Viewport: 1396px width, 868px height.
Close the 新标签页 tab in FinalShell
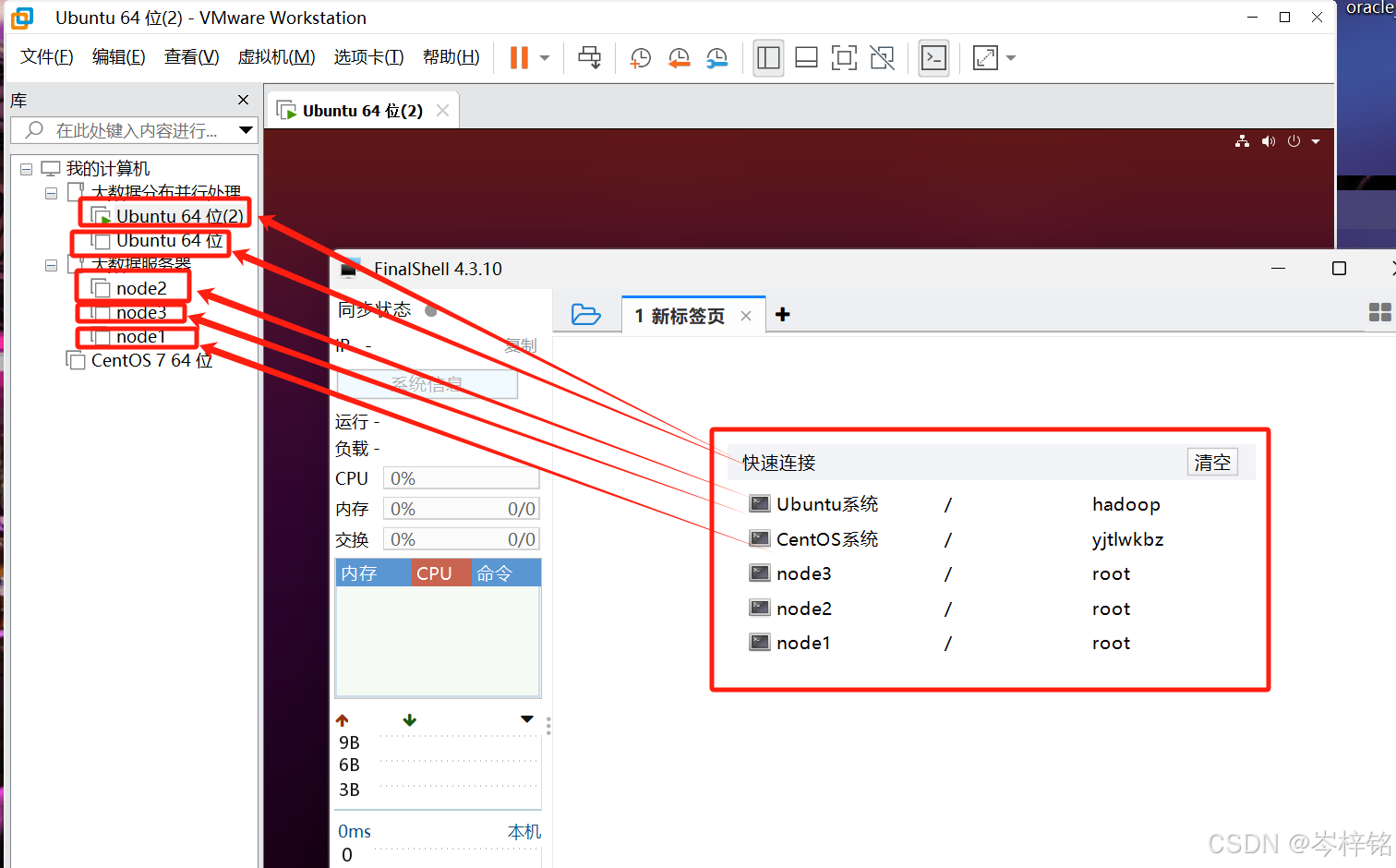click(x=746, y=316)
